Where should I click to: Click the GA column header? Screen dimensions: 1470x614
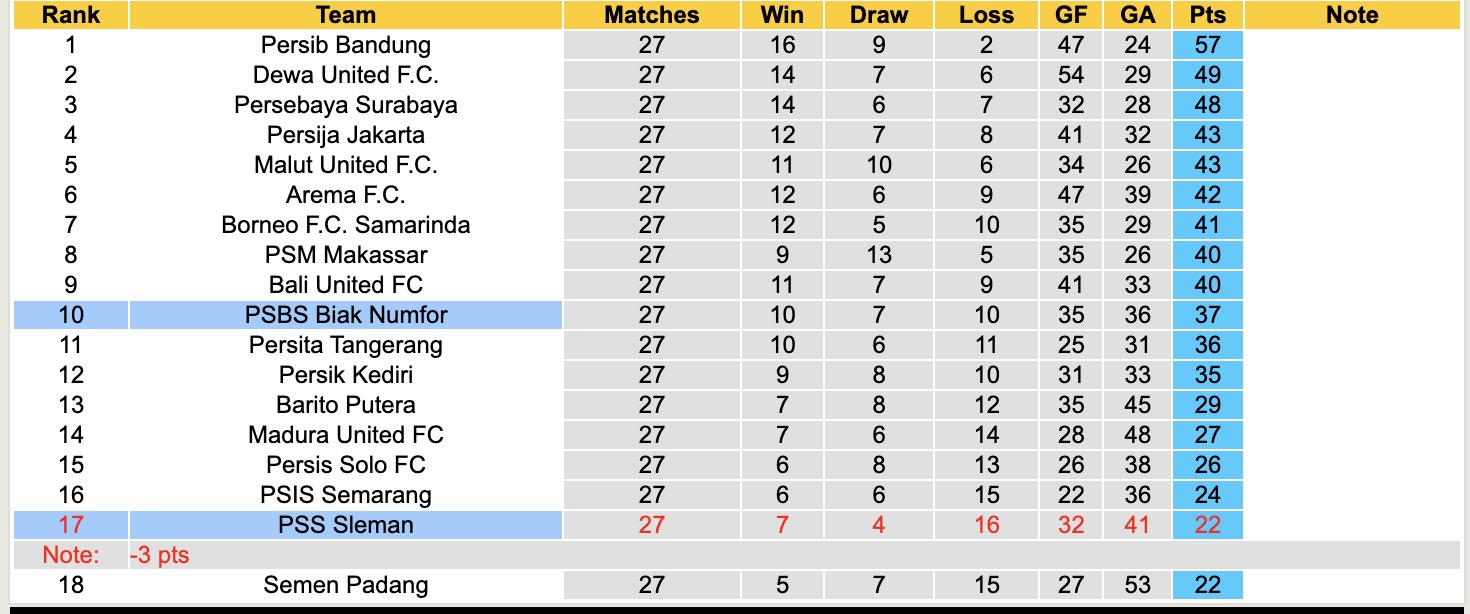pos(1137,15)
